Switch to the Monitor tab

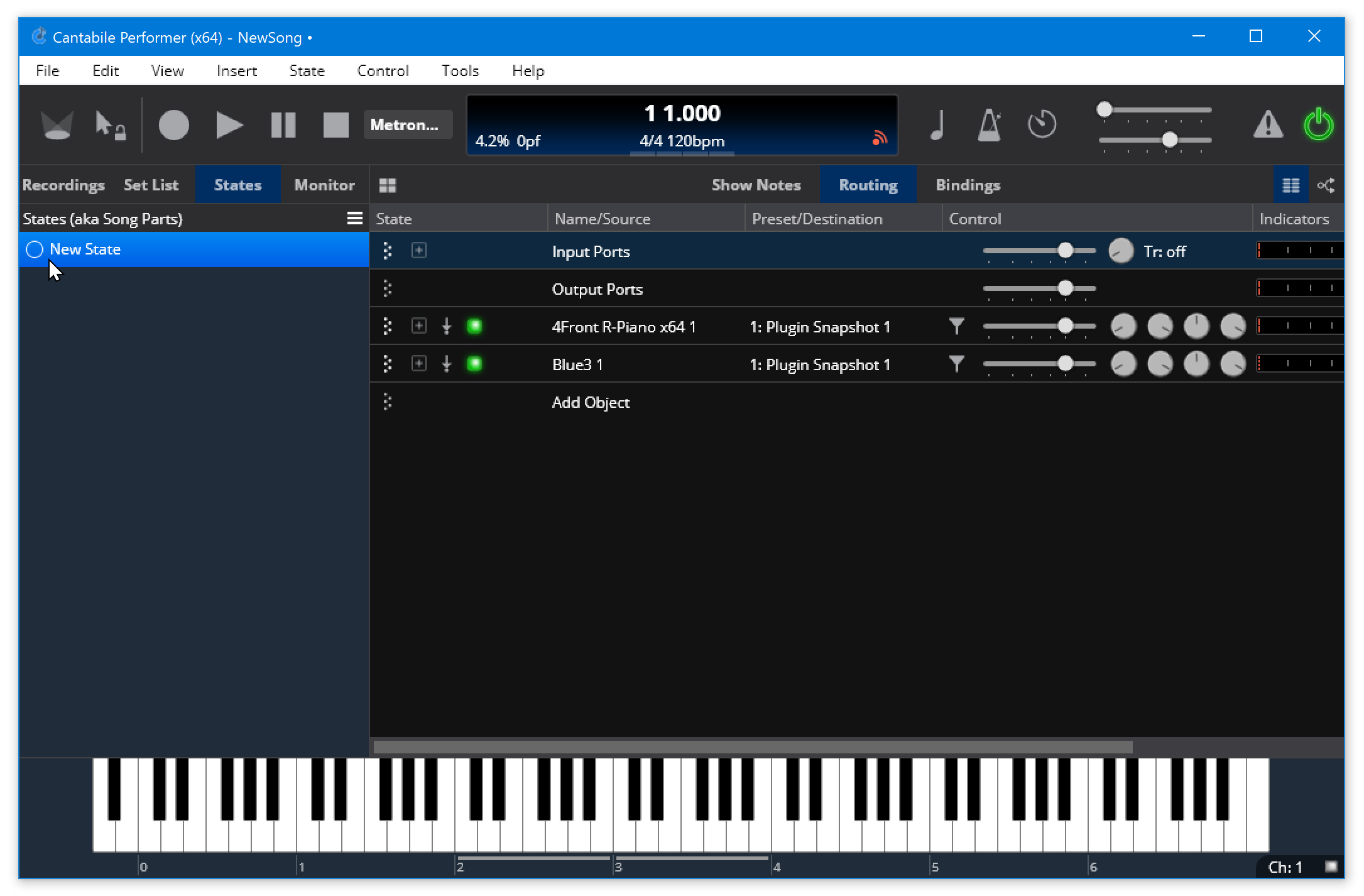pos(325,185)
